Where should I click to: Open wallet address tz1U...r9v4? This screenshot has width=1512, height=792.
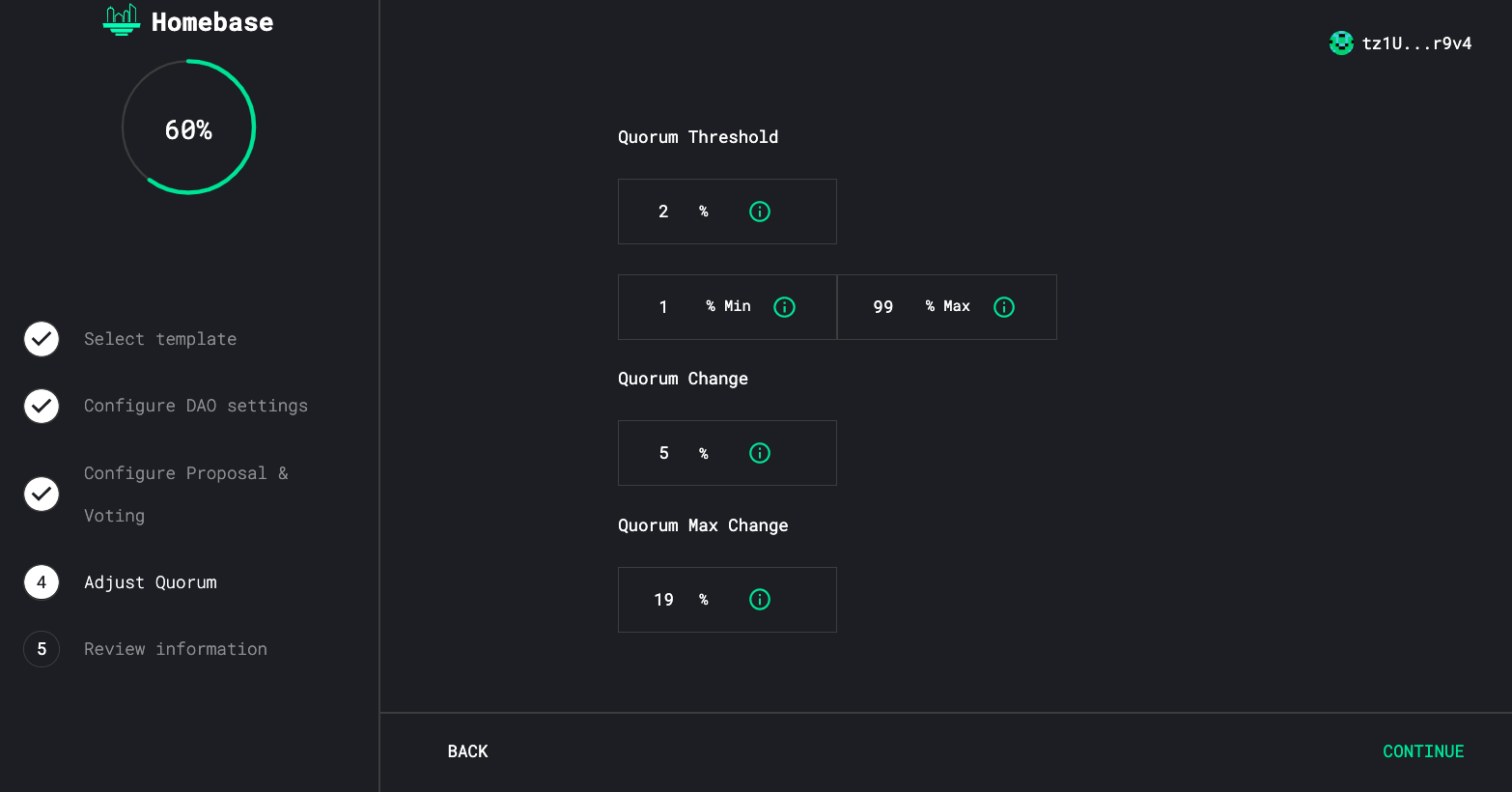[1415, 43]
